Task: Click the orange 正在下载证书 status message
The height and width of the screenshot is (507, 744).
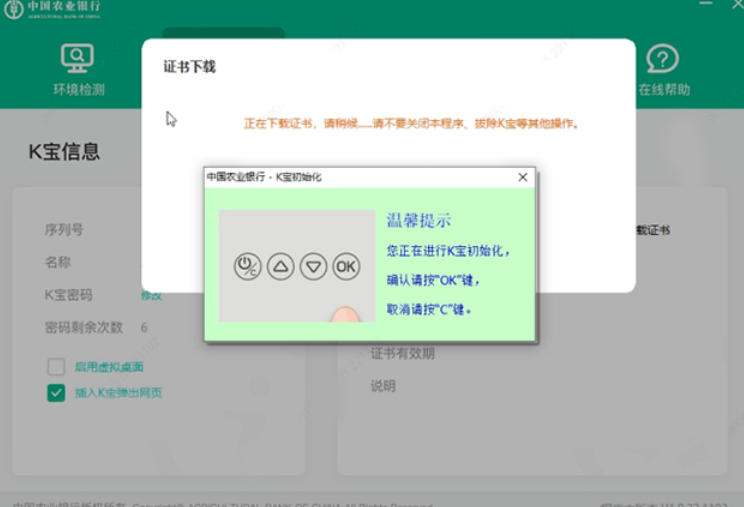Action: pyautogui.click(x=411, y=123)
